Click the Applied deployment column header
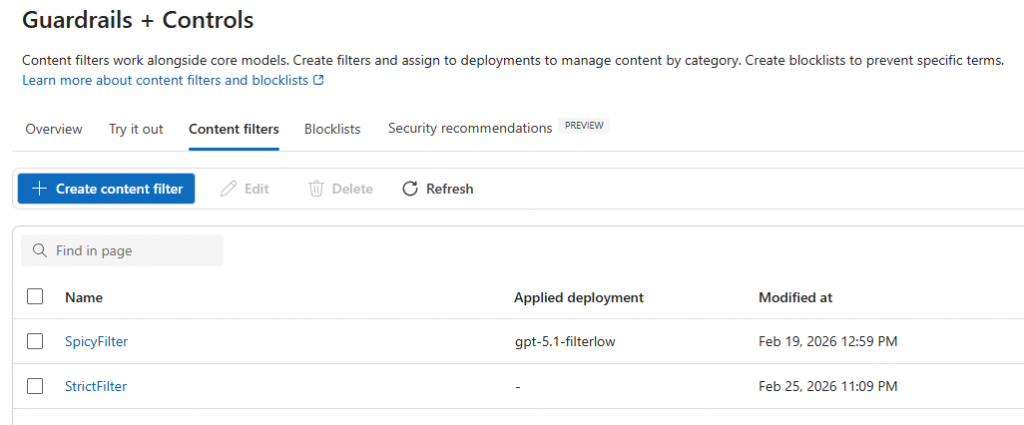 pos(578,298)
